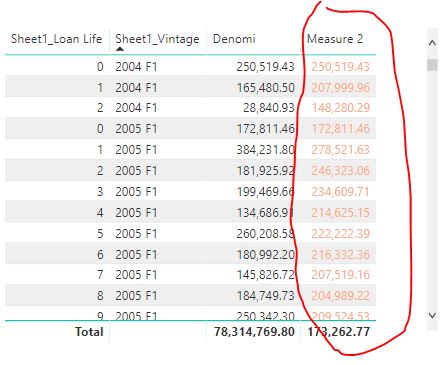This screenshot has width=442, height=365.
Task: Select Denomi value 184,749.73
Action: click(x=265, y=296)
